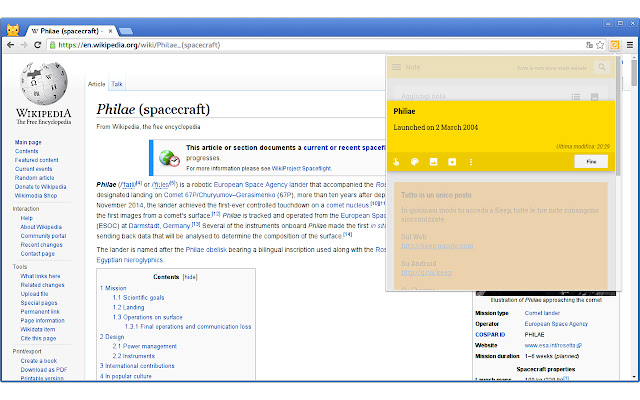Screen dimensions: 640x400
Task: Select the Article tab
Action: click(x=97, y=84)
